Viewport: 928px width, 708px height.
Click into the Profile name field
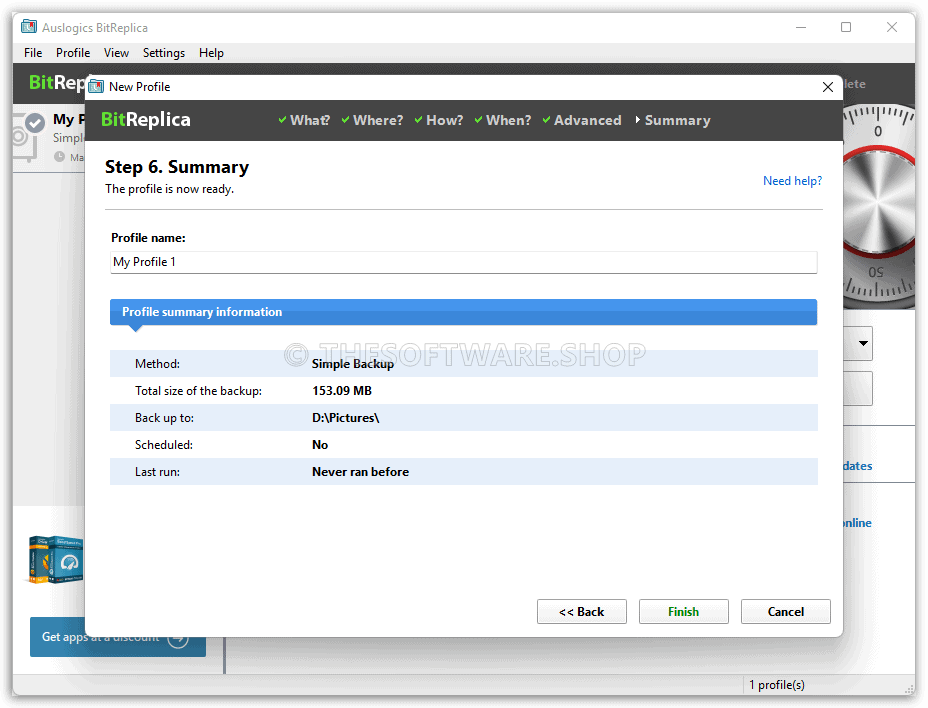[463, 262]
